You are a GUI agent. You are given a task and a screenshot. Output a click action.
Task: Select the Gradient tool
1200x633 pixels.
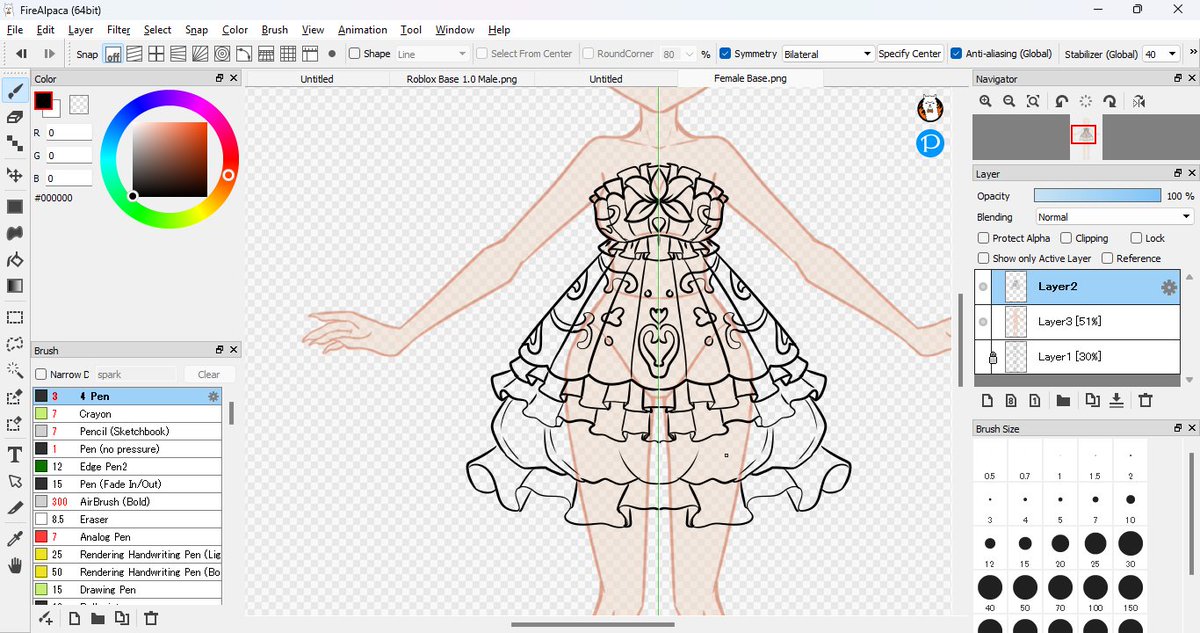click(15, 286)
